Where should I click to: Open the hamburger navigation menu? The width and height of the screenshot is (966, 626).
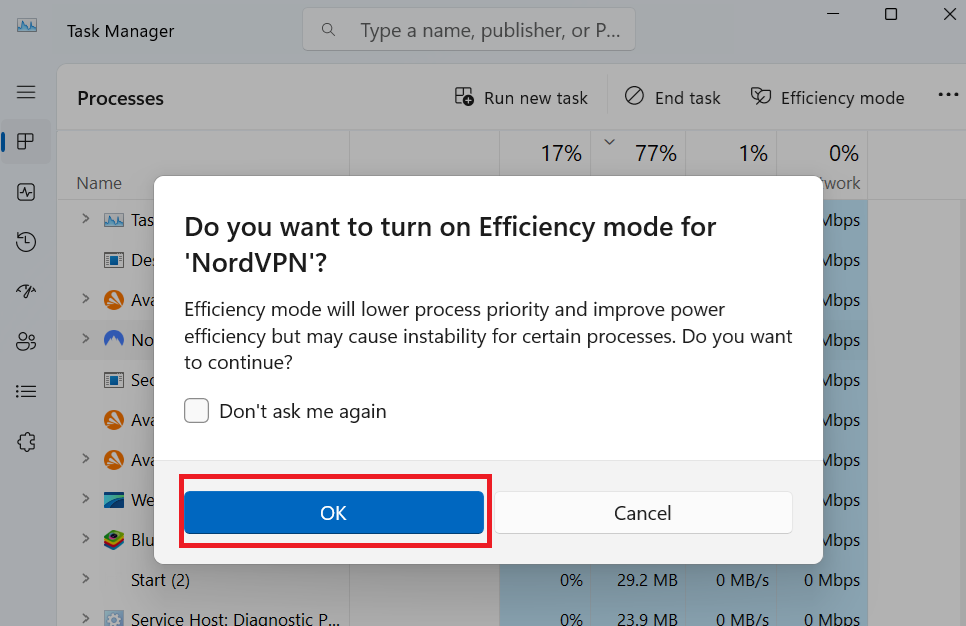pos(26,92)
